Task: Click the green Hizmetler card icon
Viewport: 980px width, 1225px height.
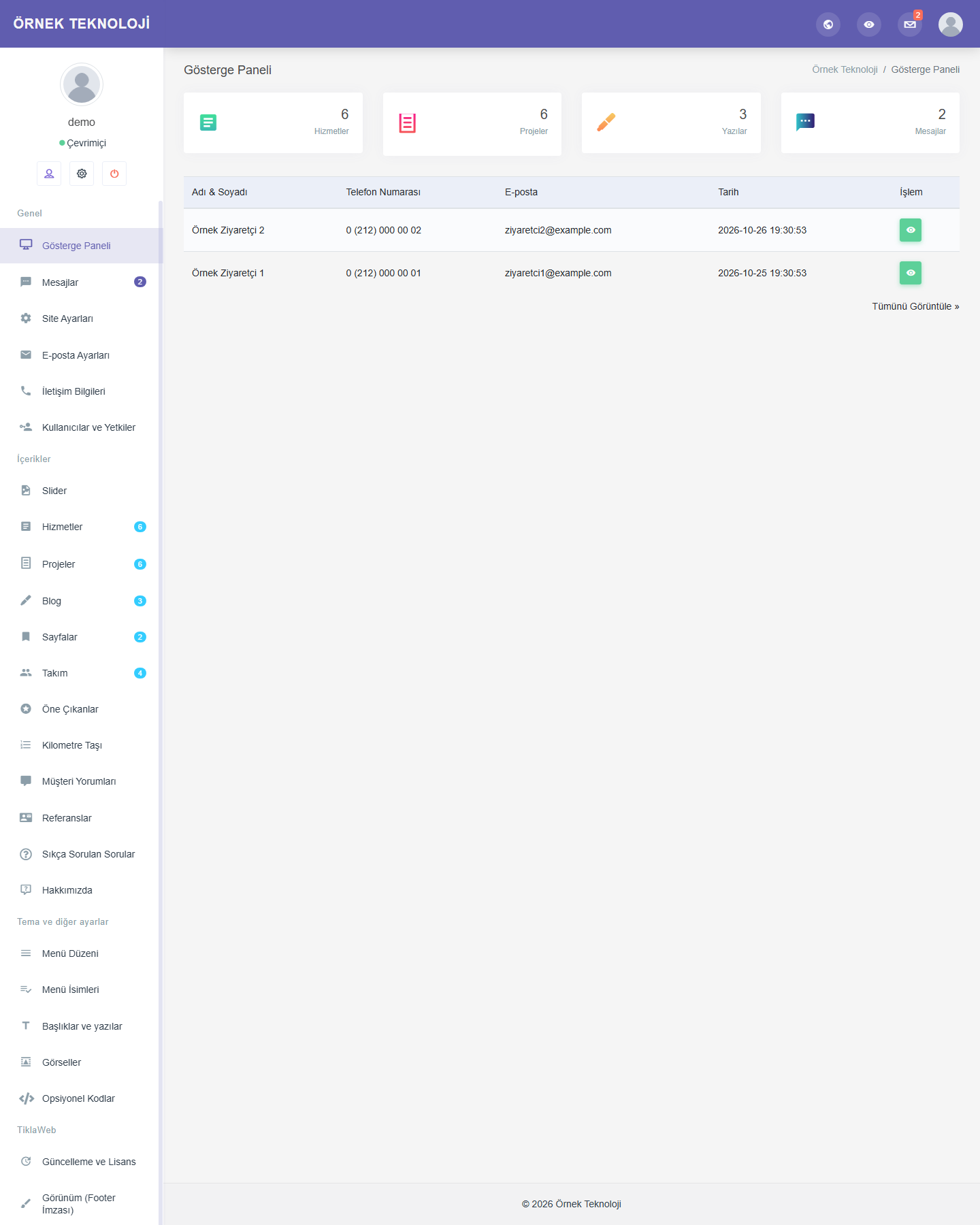Action: [208, 122]
